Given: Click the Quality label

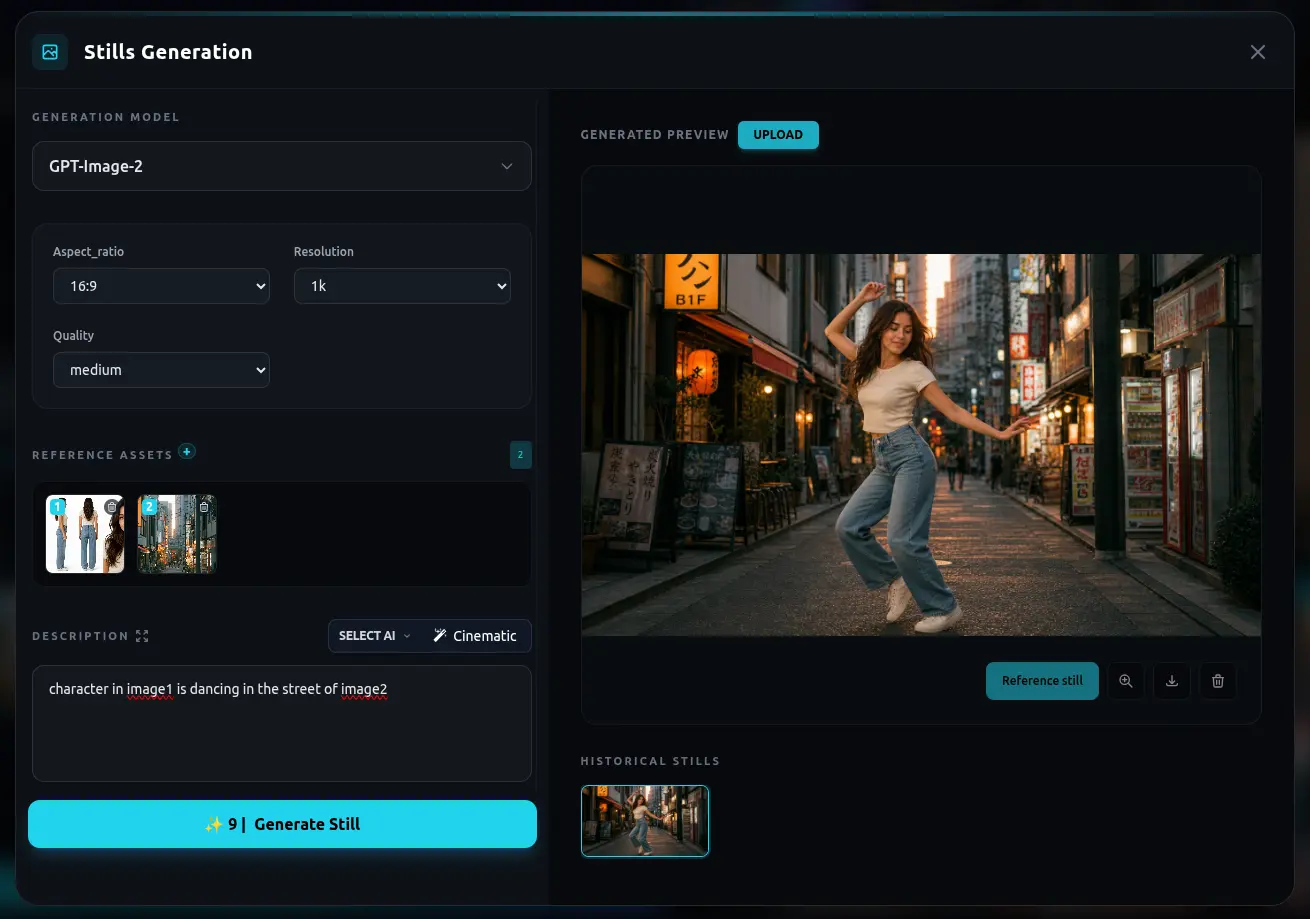Looking at the screenshot, I should 74,336.
